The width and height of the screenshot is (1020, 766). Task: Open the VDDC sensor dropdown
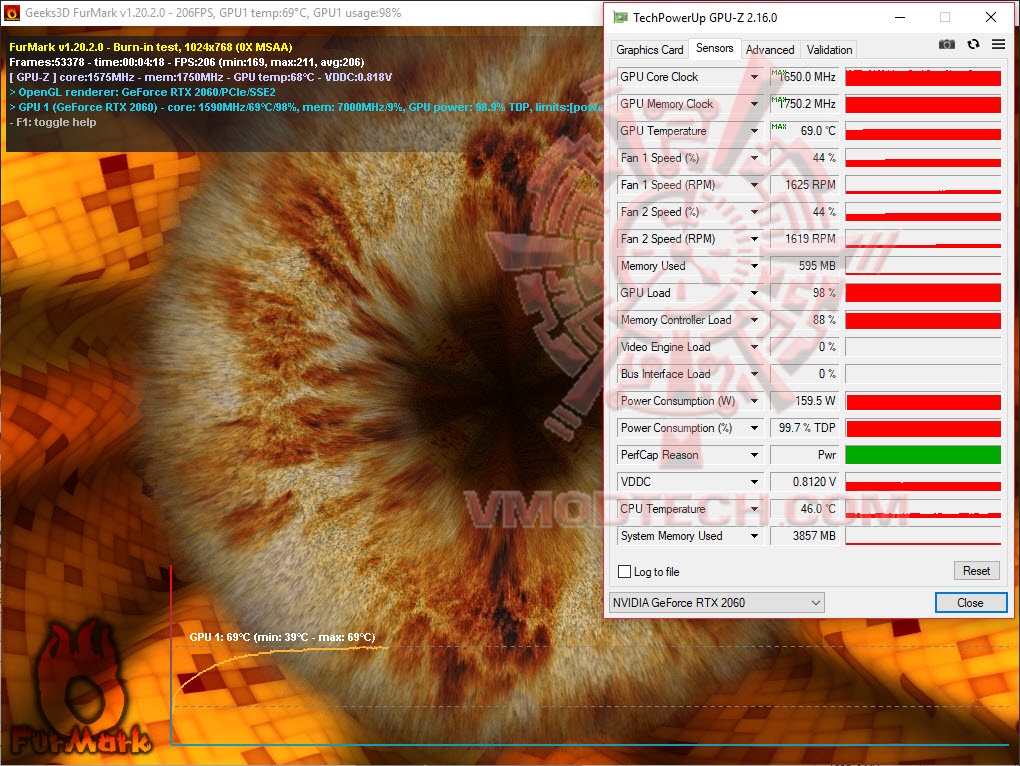click(x=755, y=482)
